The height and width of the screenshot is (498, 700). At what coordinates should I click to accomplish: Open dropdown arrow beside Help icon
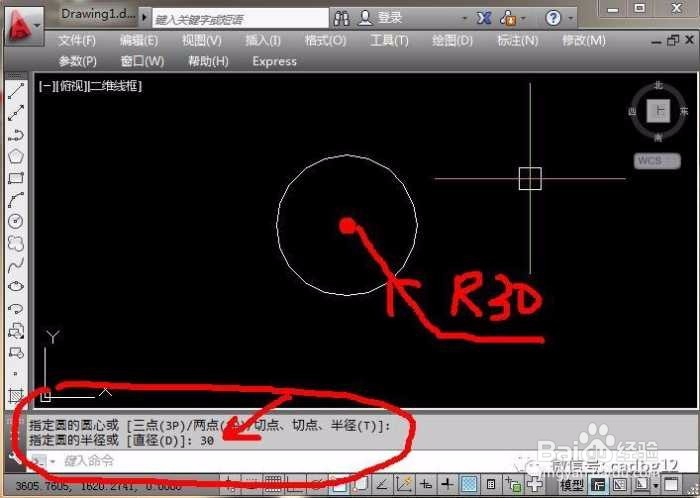[x=571, y=19]
